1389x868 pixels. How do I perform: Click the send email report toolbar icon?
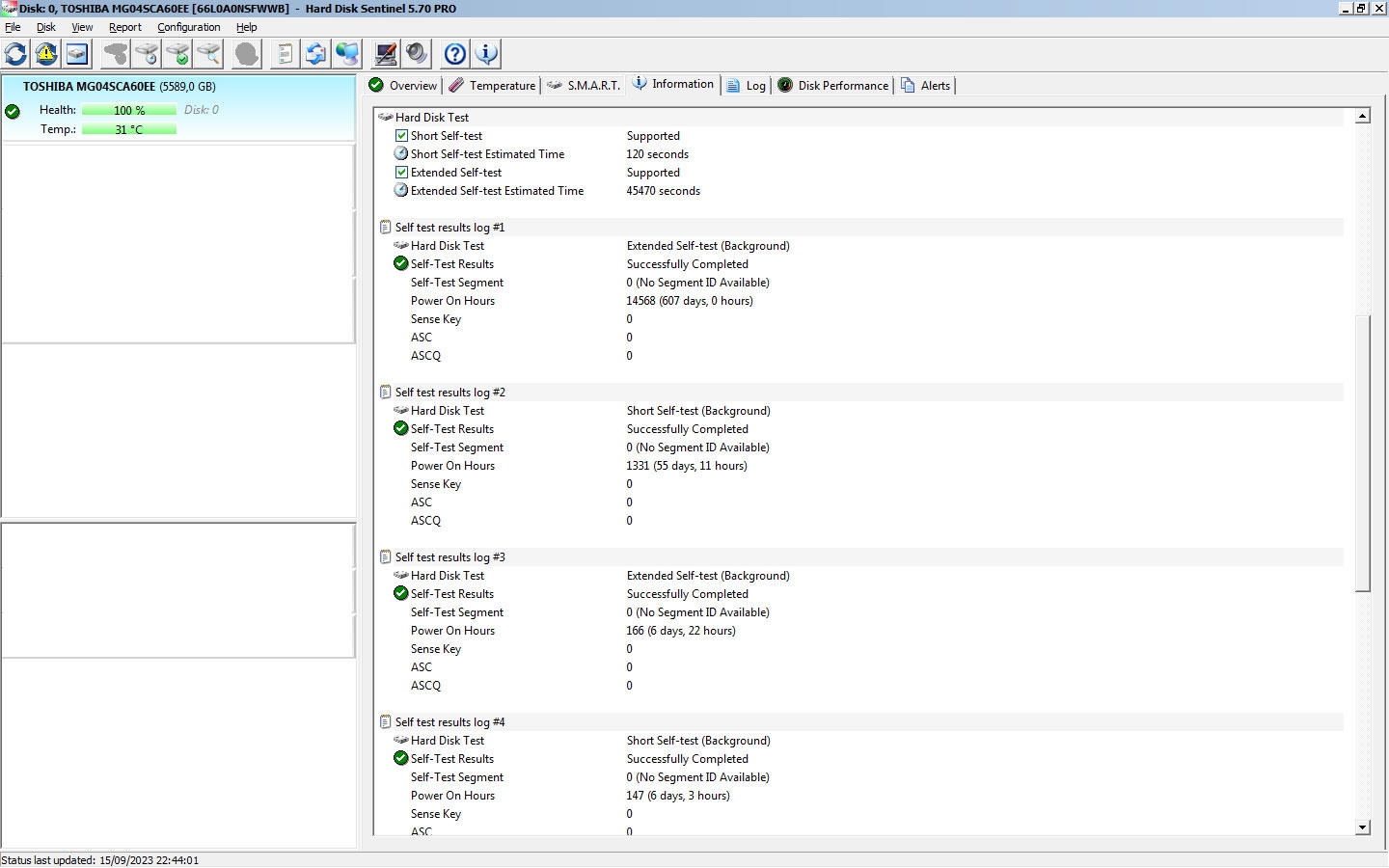315,54
